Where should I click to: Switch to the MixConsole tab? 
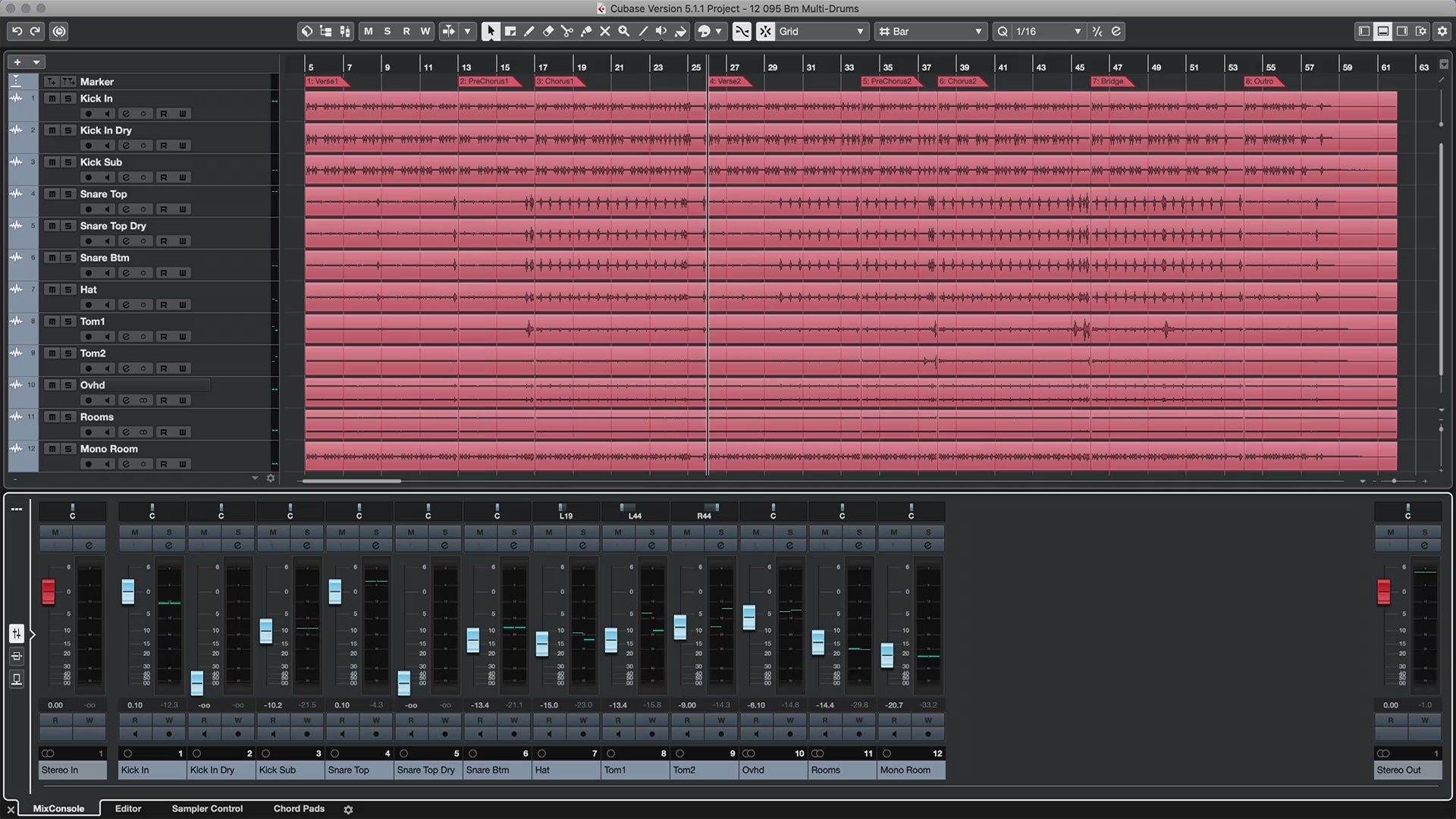click(58, 809)
